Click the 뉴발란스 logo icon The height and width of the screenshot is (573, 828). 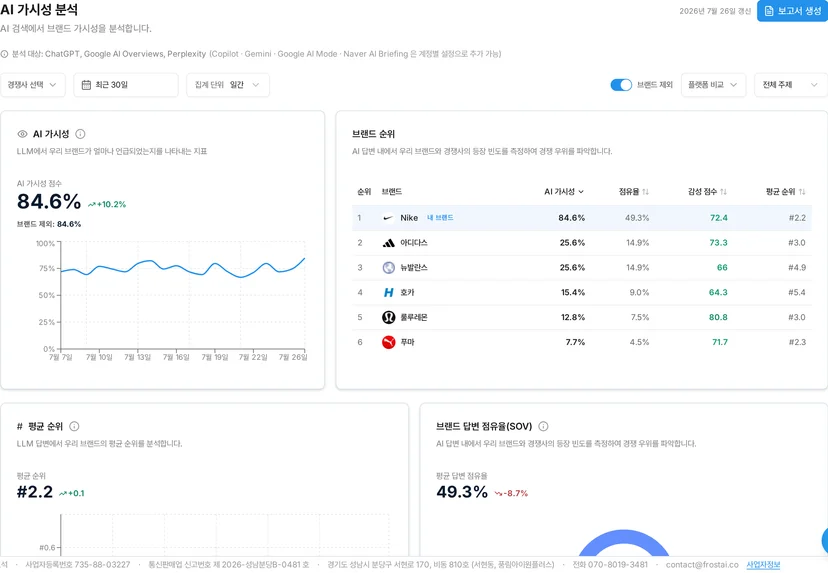tap(388, 268)
